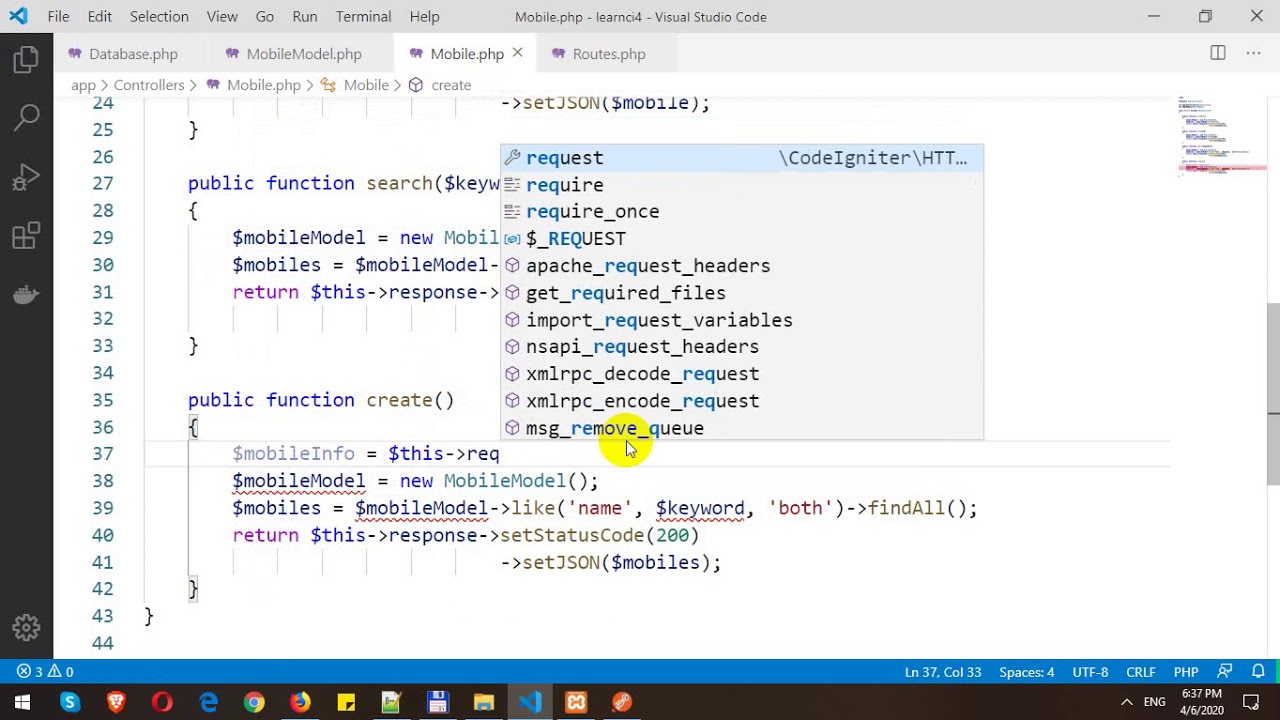
Task: Select the request autocomplete suggestion
Action: click(741, 158)
